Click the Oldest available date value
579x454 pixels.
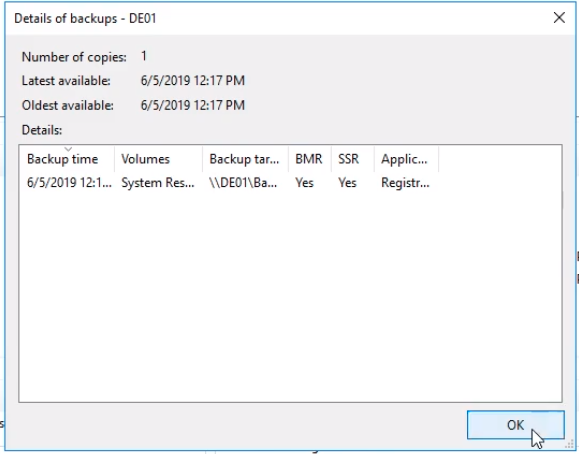point(192,105)
